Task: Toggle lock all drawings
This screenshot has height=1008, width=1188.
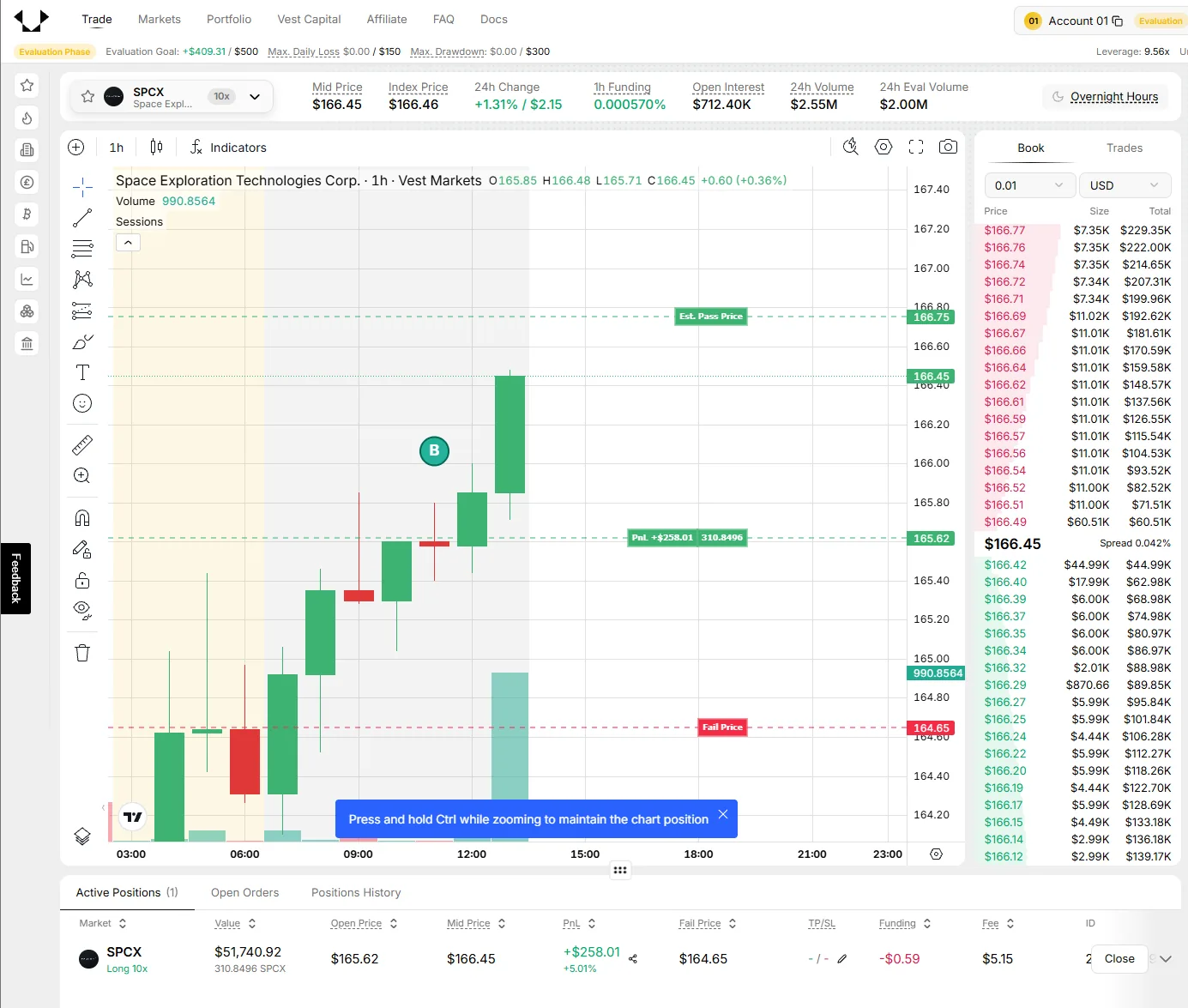Action: pyautogui.click(x=82, y=580)
